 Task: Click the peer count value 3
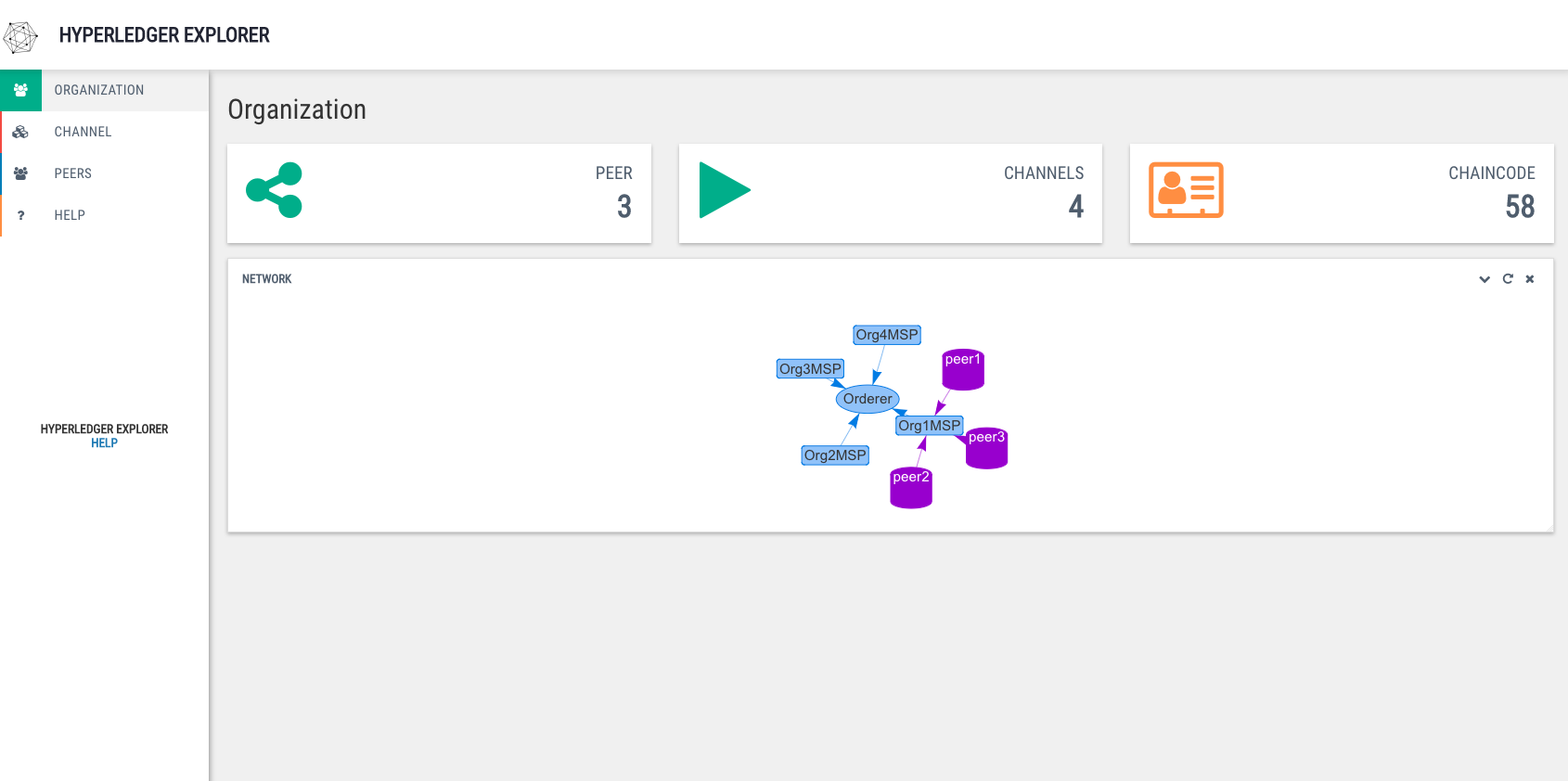(x=624, y=206)
